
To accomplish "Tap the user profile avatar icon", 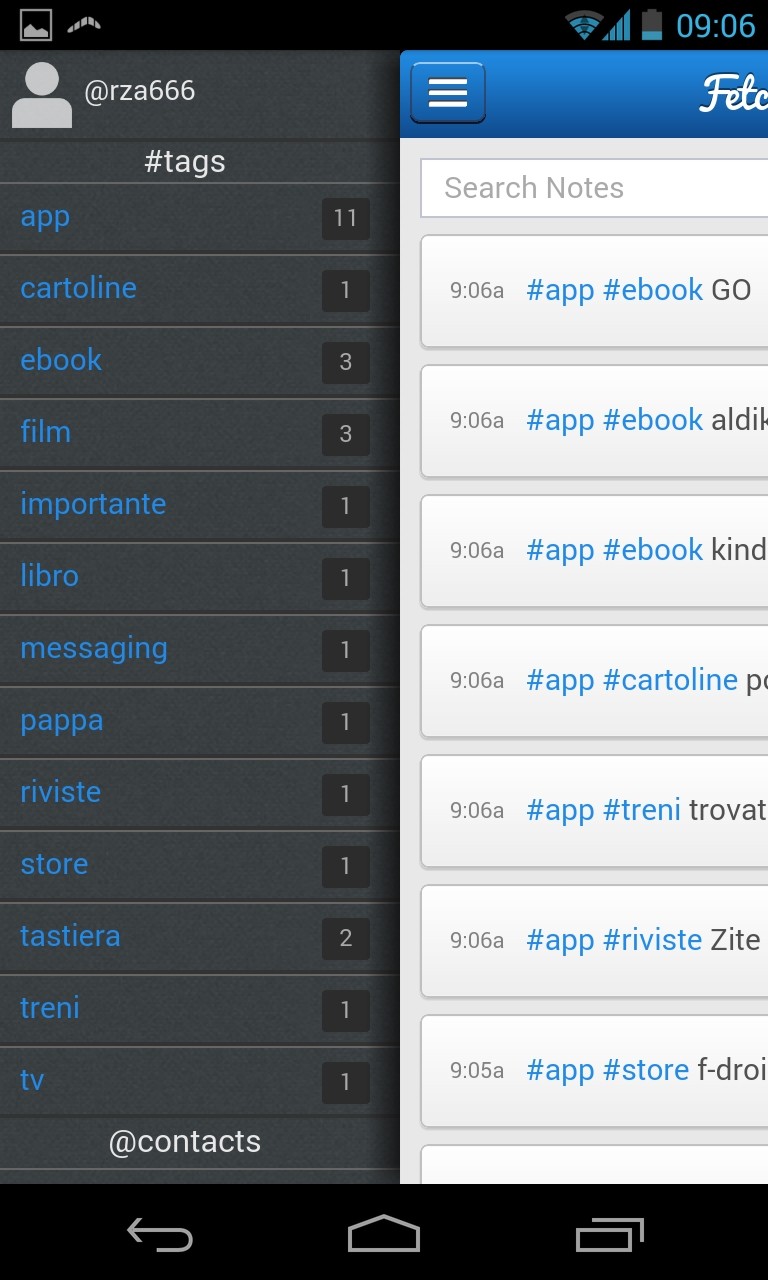I will [x=41, y=95].
